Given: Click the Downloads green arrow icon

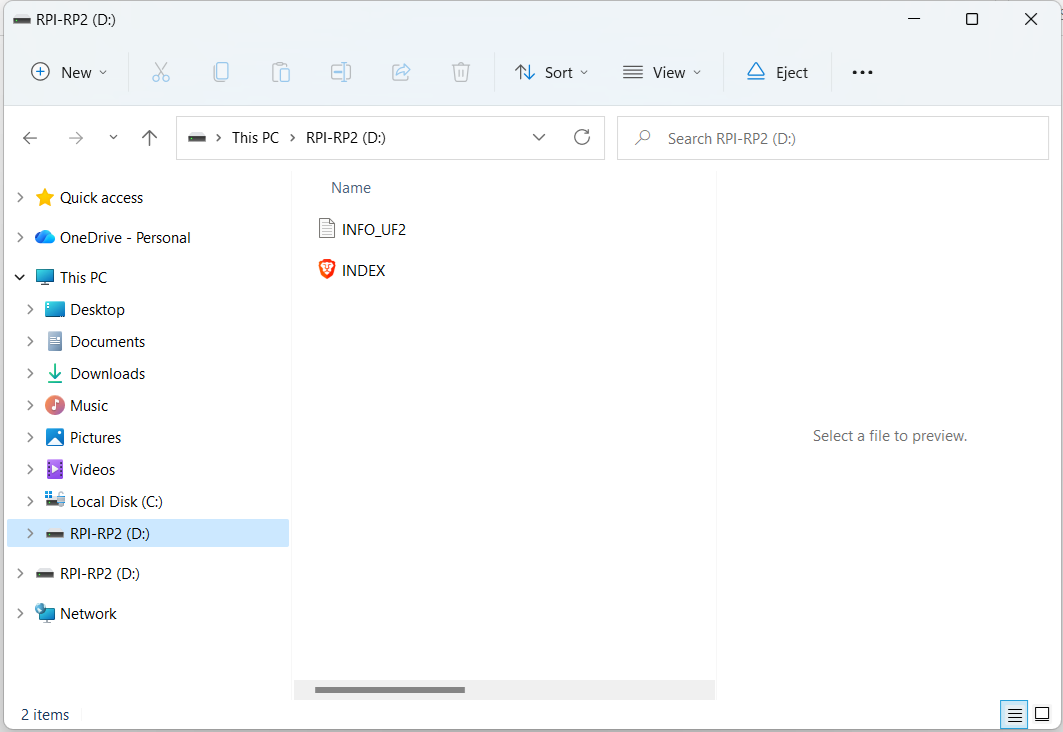Looking at the screenshot, I should tap(55, 373).
